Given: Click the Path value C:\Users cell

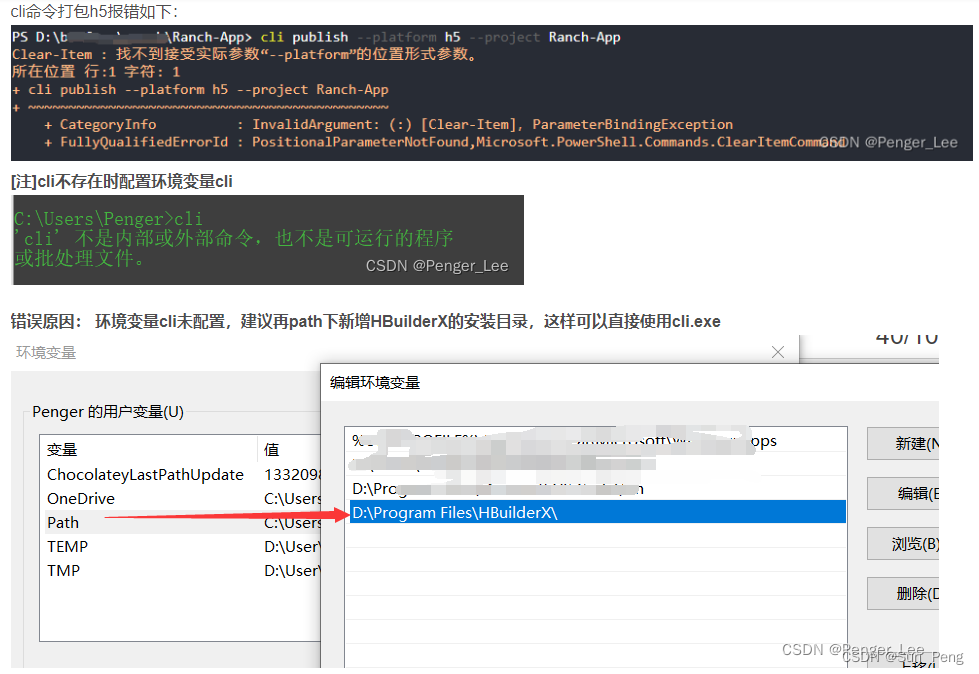Looking at the screenshot, I should pyautogui.click(x=292, y=522).
